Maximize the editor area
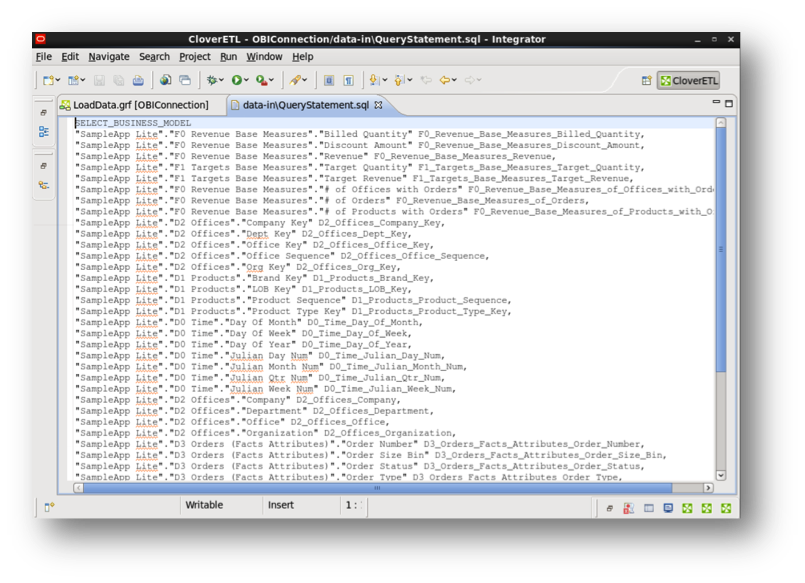This screenshot has height=583, width=805. [x=729, y=104]
